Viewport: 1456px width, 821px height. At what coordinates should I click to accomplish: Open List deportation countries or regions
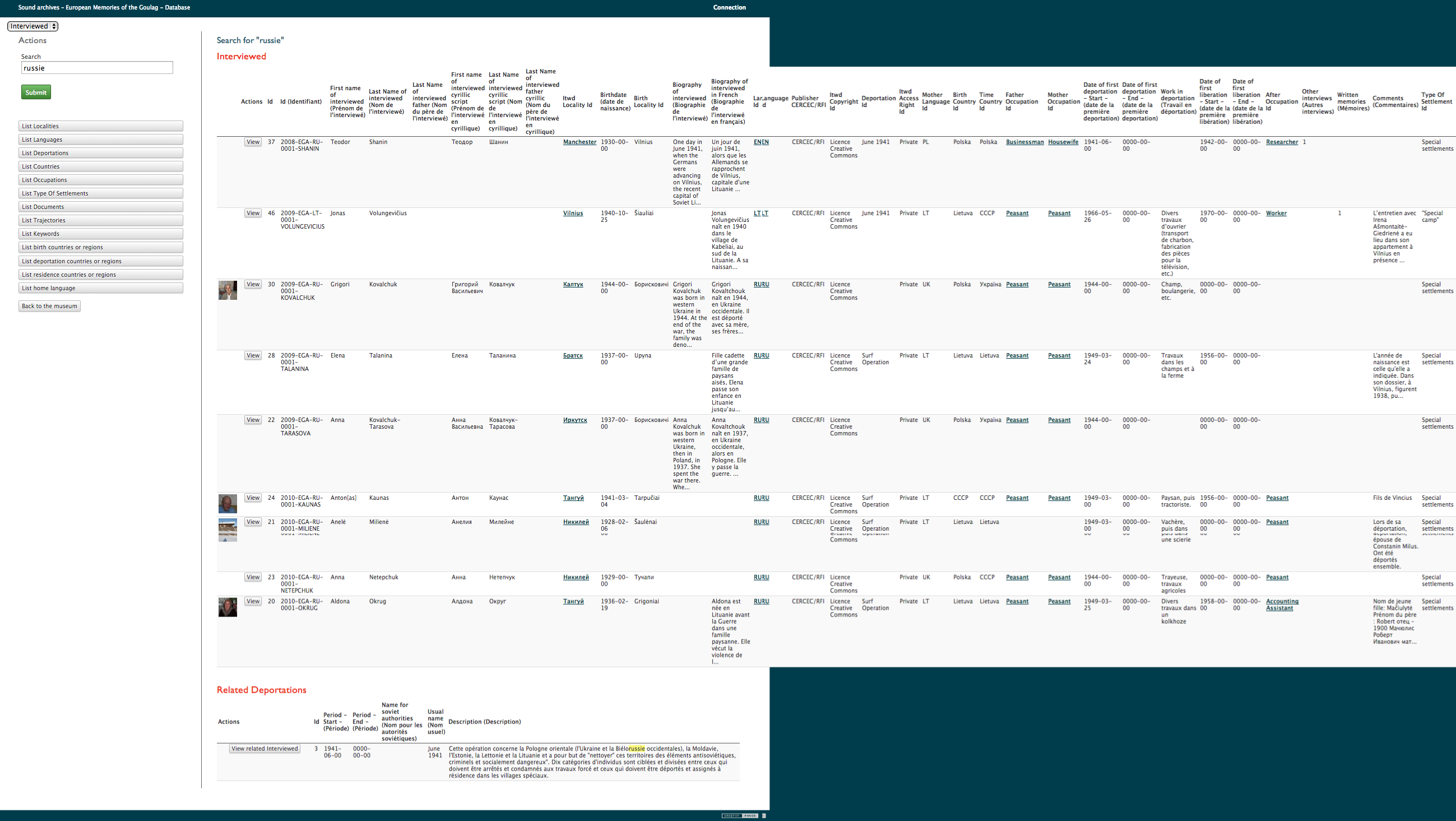(101, 261)
